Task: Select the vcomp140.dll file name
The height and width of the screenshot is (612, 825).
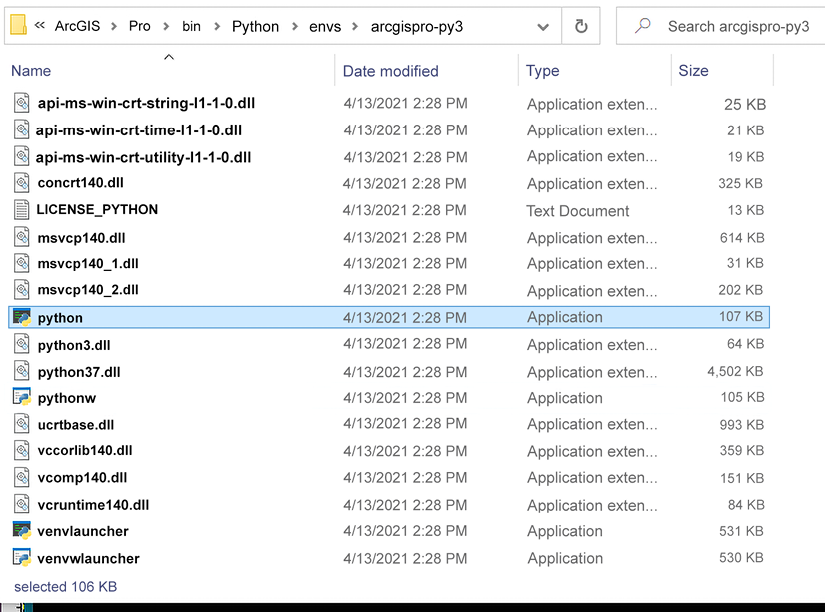Action: (x=82, y=478)
